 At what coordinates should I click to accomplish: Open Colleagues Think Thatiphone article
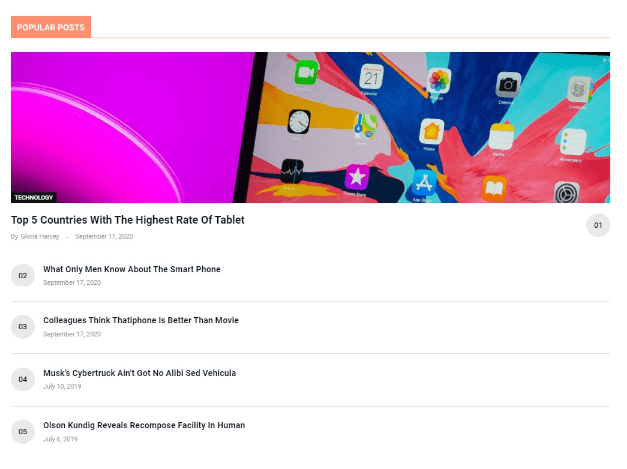[x=140, y=321]
